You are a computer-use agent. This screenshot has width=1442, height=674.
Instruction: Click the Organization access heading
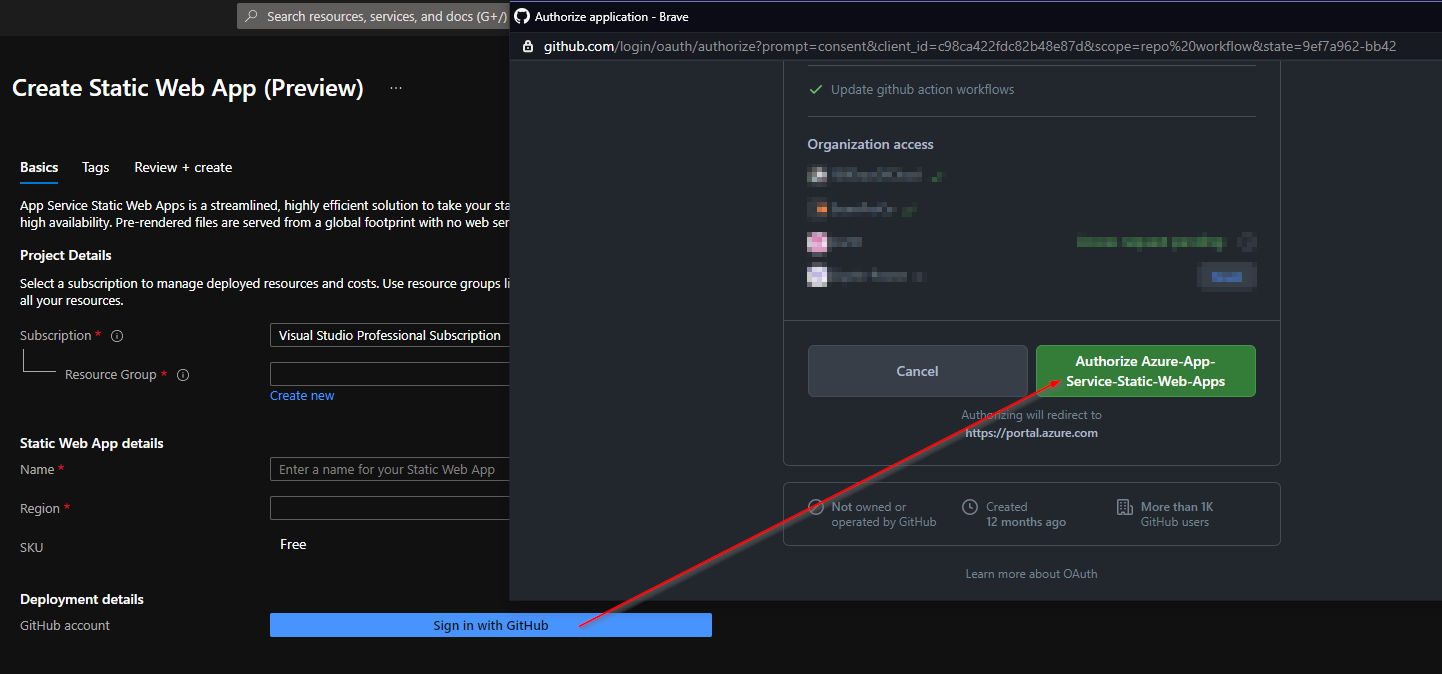click(871, 144)
